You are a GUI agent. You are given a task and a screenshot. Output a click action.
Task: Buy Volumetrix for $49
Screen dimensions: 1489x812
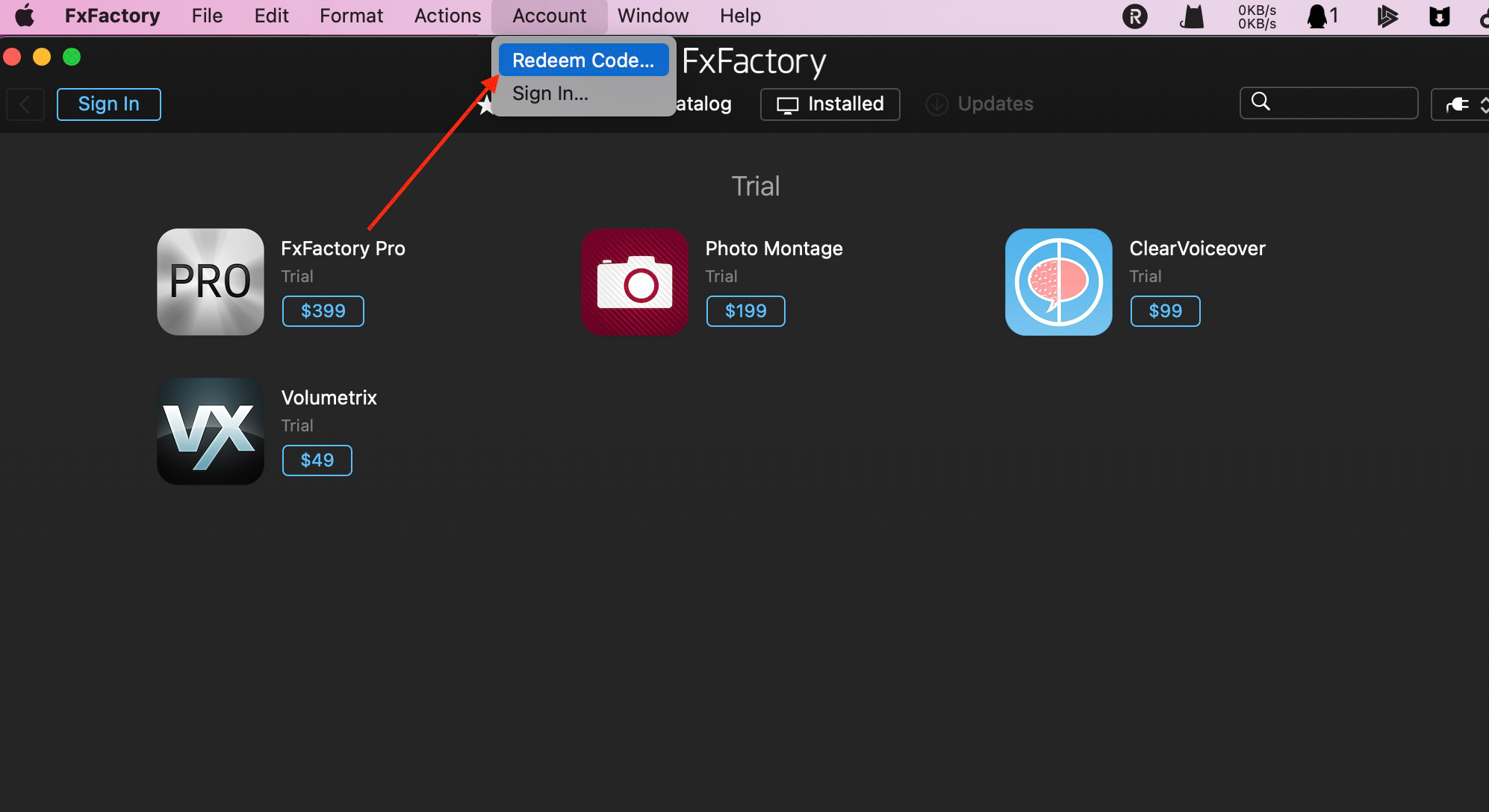point(317,460)
